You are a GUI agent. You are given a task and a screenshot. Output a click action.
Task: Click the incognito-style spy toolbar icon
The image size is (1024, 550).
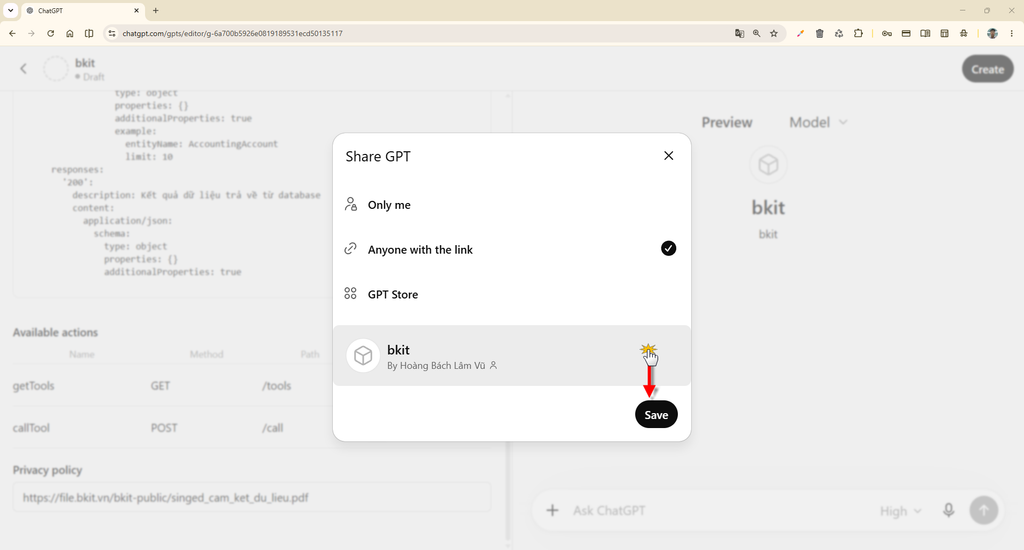(964, 33)
